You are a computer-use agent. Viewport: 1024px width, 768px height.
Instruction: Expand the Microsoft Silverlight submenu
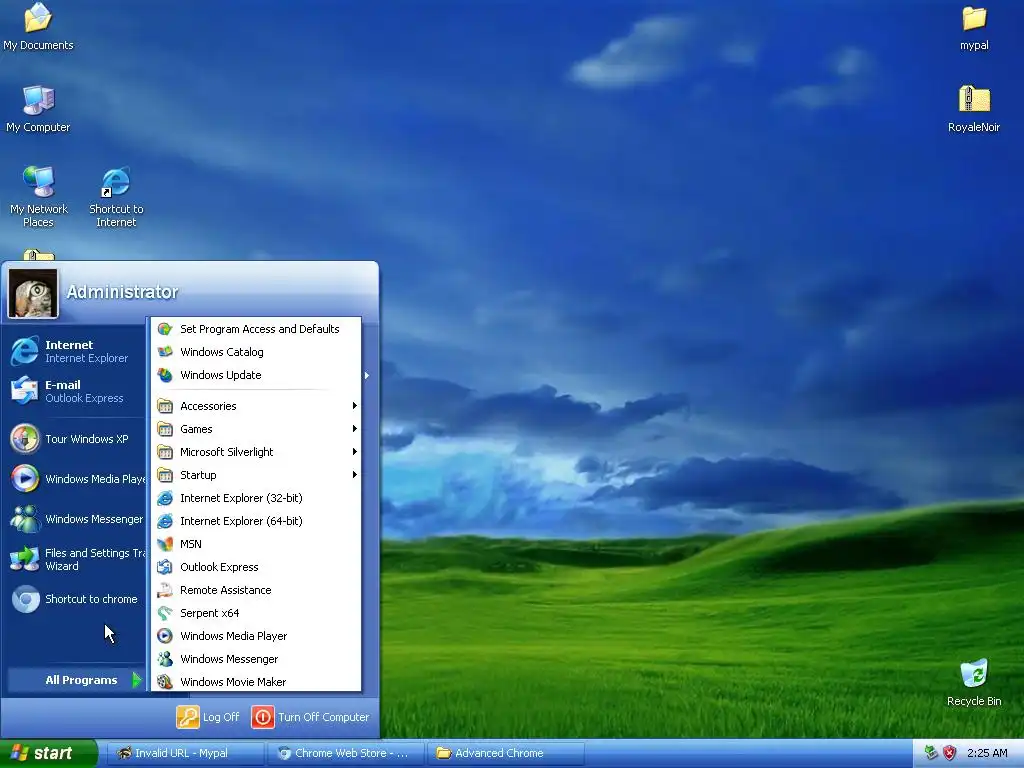(x=256, y=452)
